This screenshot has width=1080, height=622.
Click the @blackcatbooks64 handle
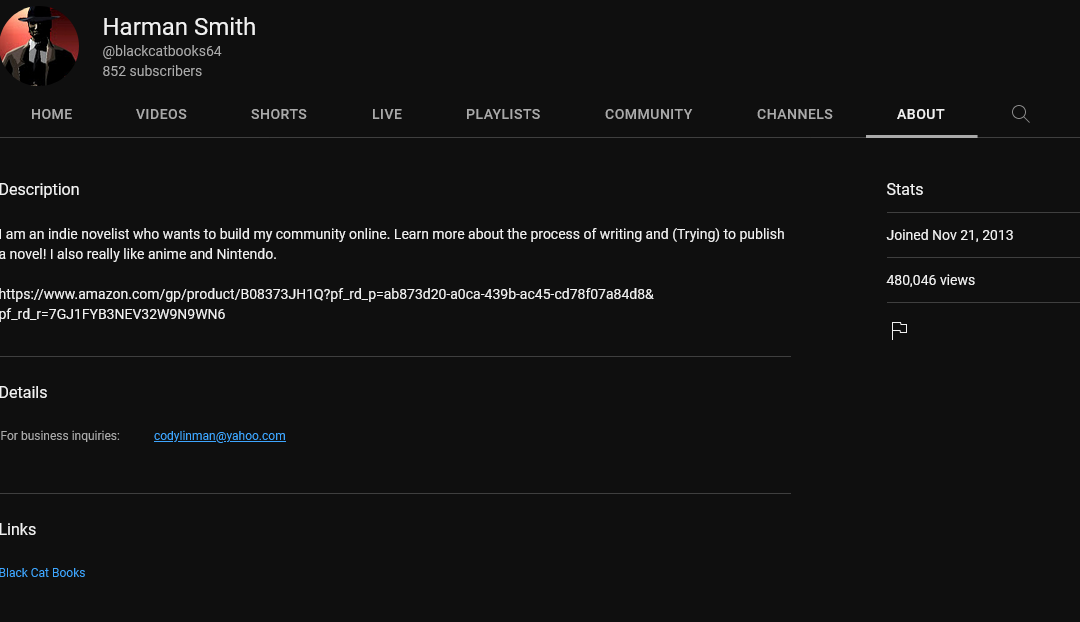pyautogui.click(x=162, y=51)
